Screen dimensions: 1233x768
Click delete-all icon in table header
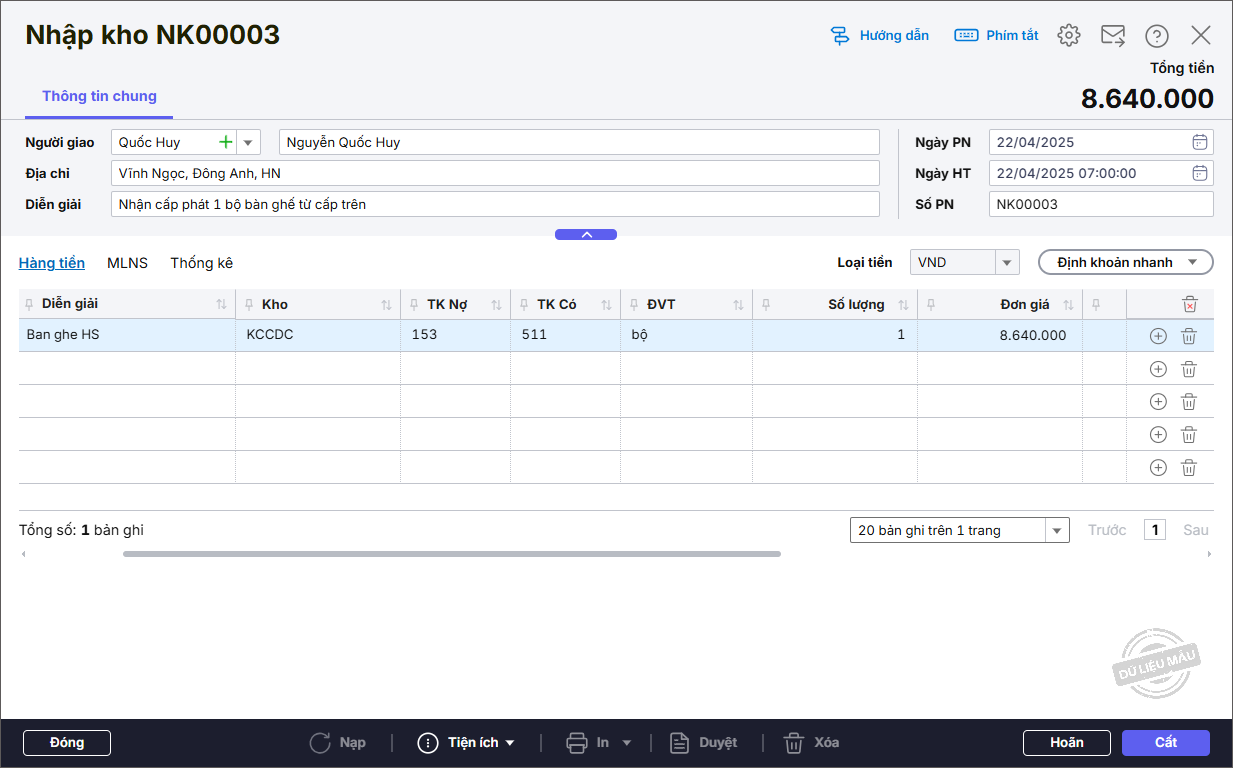click(x=1189, y=304)
